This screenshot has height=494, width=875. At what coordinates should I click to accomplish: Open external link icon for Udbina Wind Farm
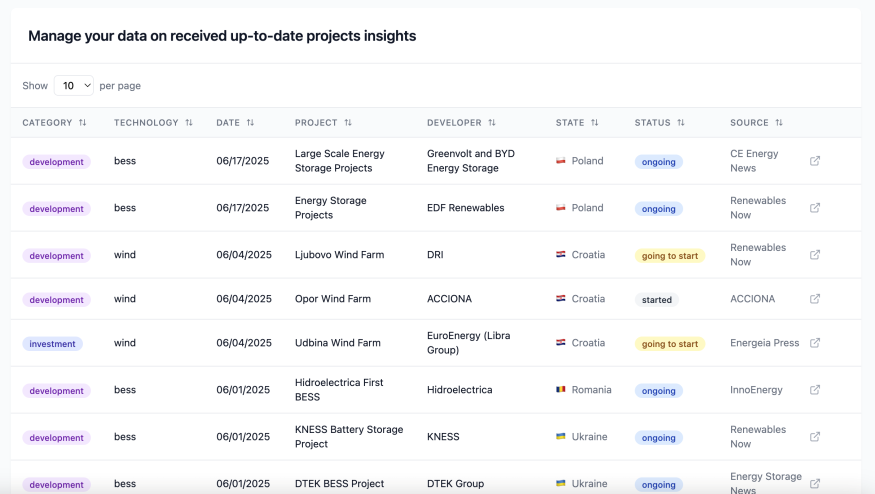[x=815, y=343]
